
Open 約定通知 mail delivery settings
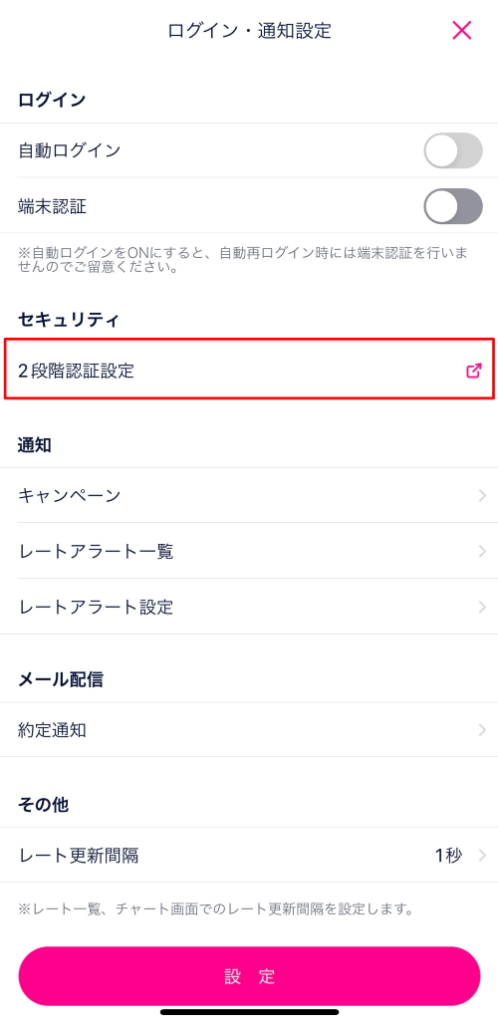(249, 730)
